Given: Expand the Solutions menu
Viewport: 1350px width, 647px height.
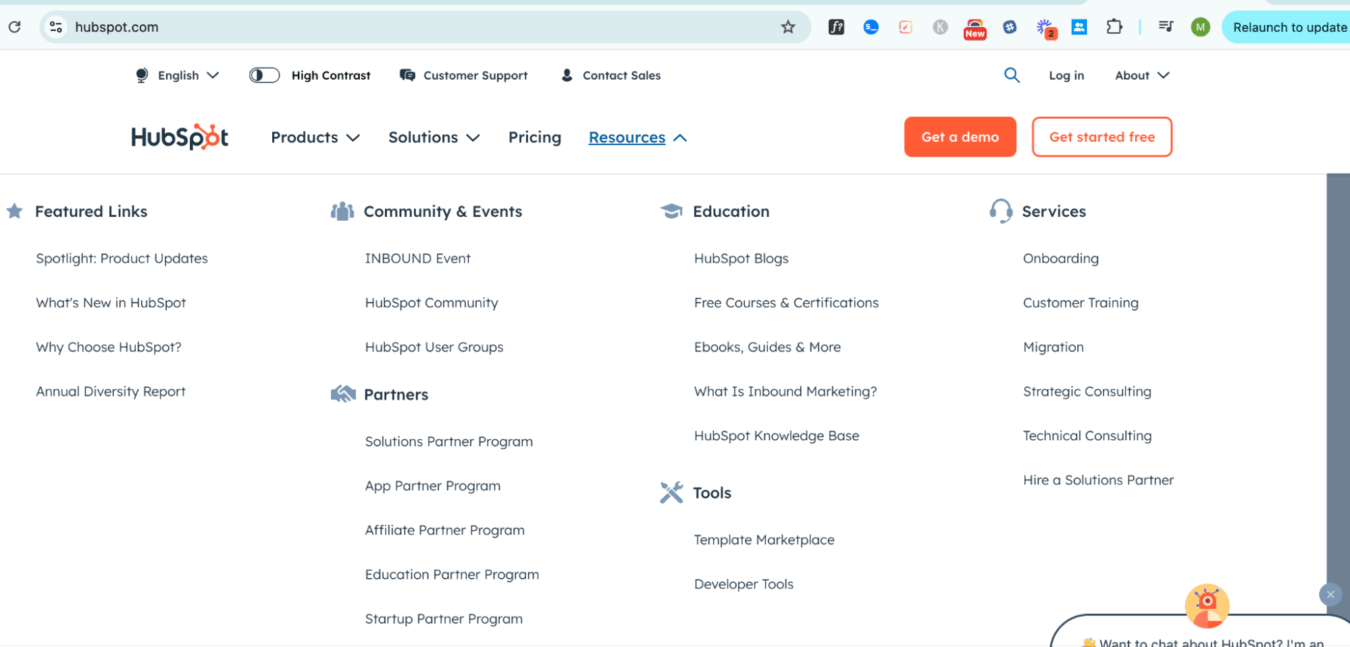Looking at the screenshot, I should click(434, 137).
